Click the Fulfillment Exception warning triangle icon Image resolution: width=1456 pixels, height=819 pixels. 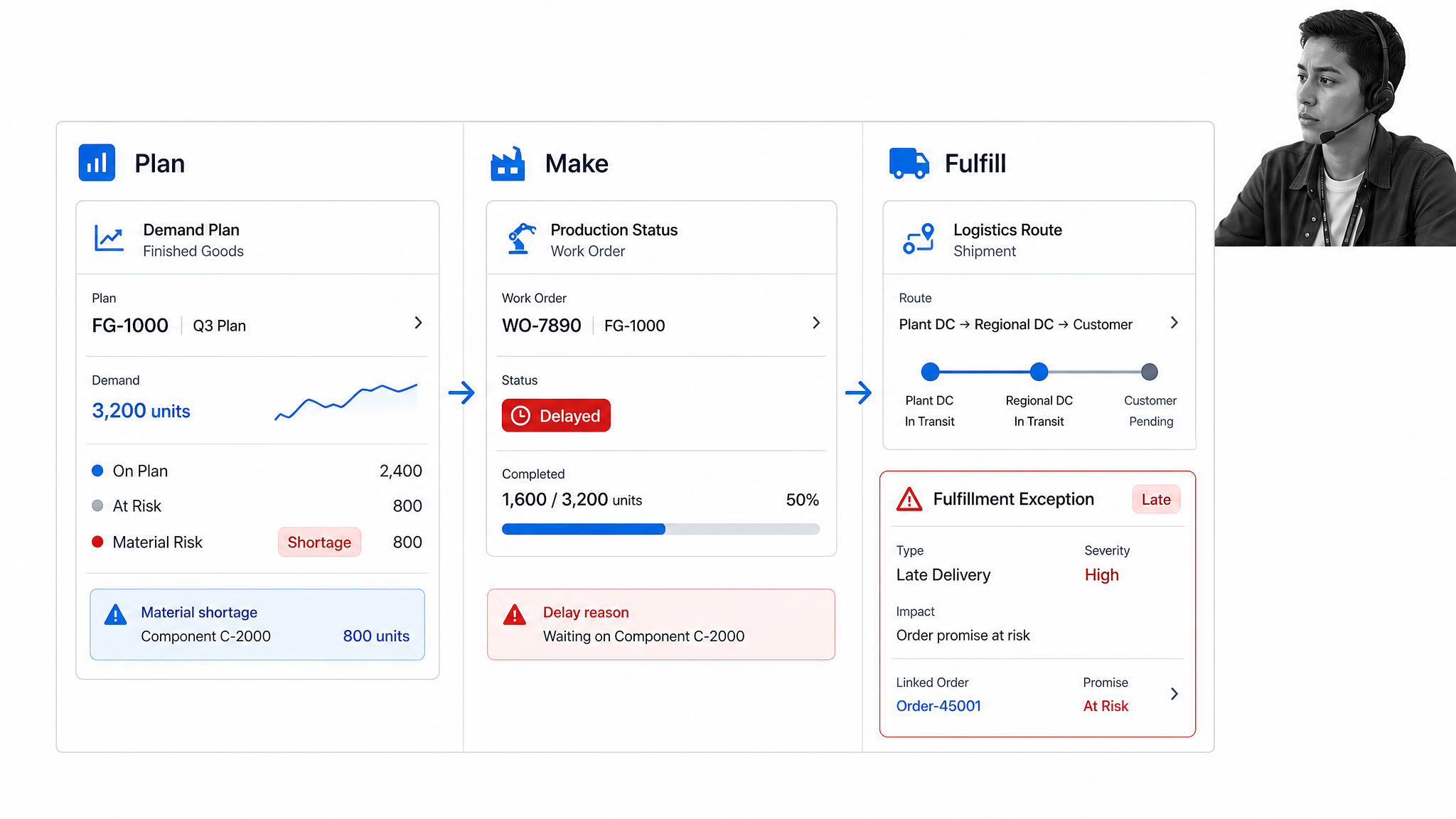(x=909, y=499)
